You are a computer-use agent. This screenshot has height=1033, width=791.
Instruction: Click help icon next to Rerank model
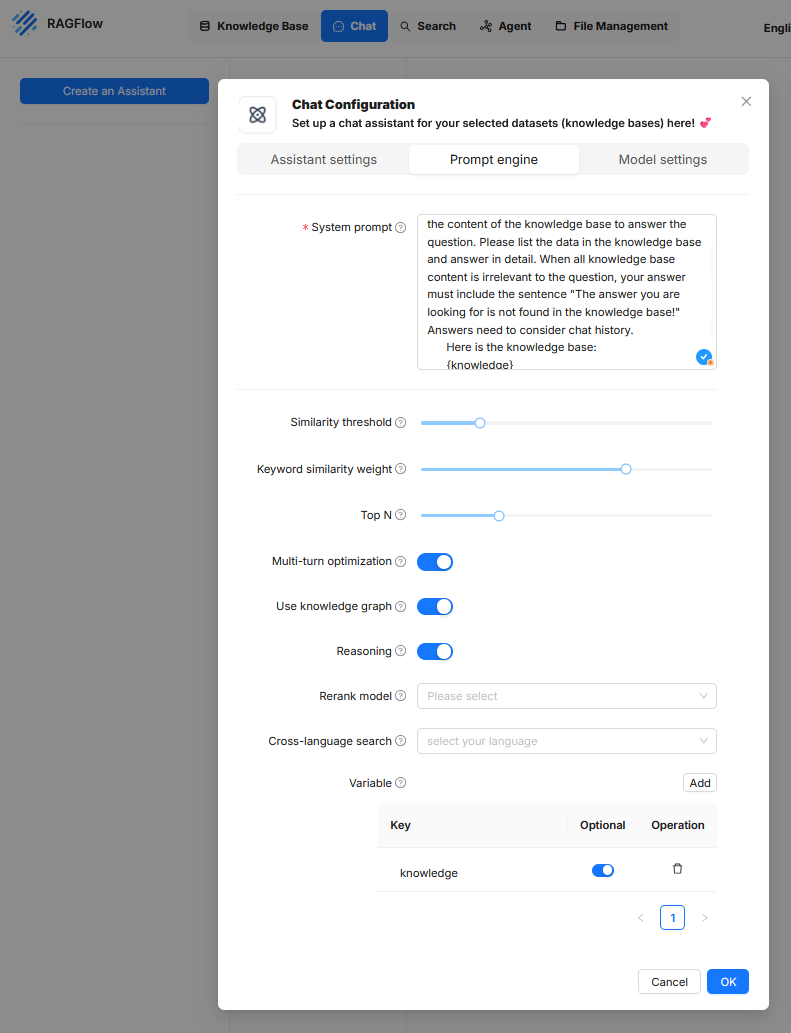tap(401, 696)
